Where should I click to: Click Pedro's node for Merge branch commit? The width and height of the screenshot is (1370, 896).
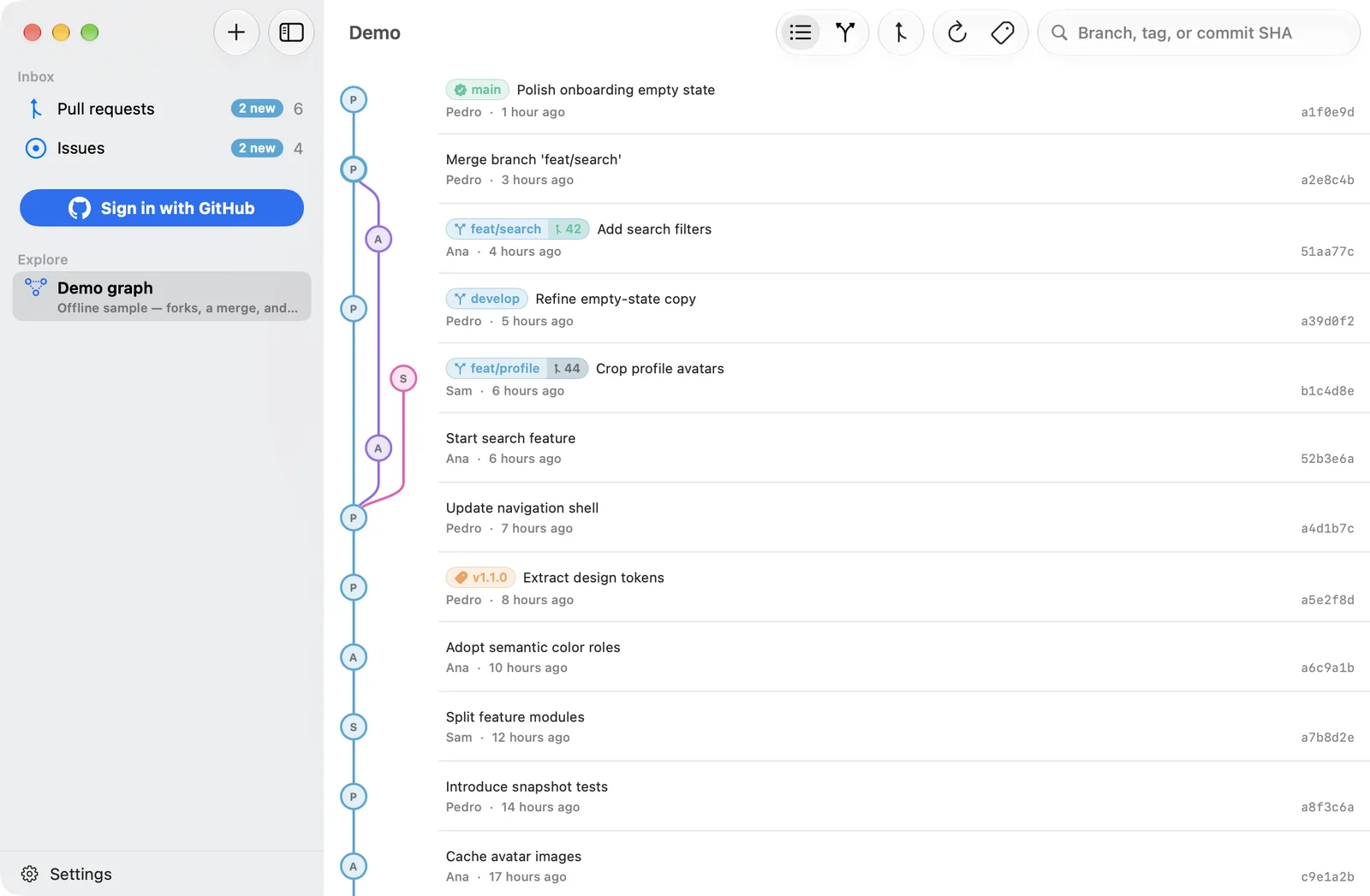(x=354, y=169)
